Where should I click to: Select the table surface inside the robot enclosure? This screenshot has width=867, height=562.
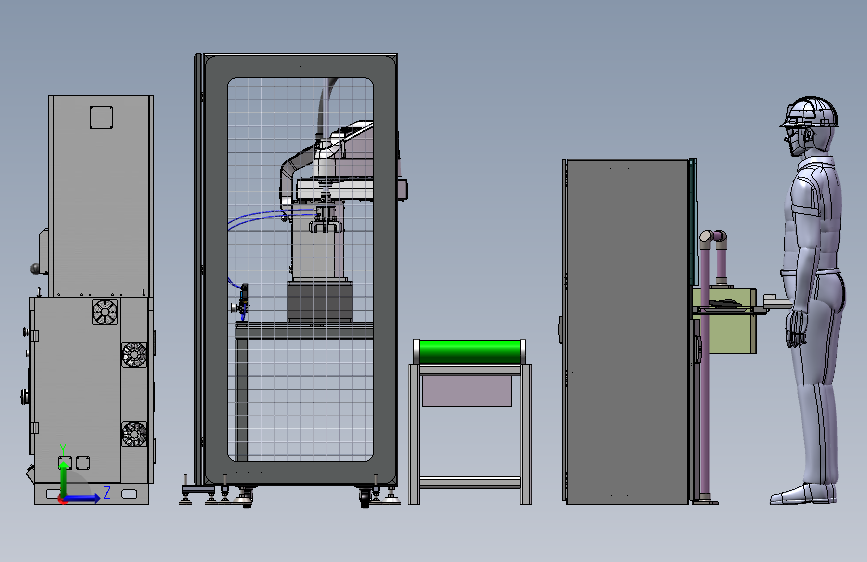[x=304, y=330]
